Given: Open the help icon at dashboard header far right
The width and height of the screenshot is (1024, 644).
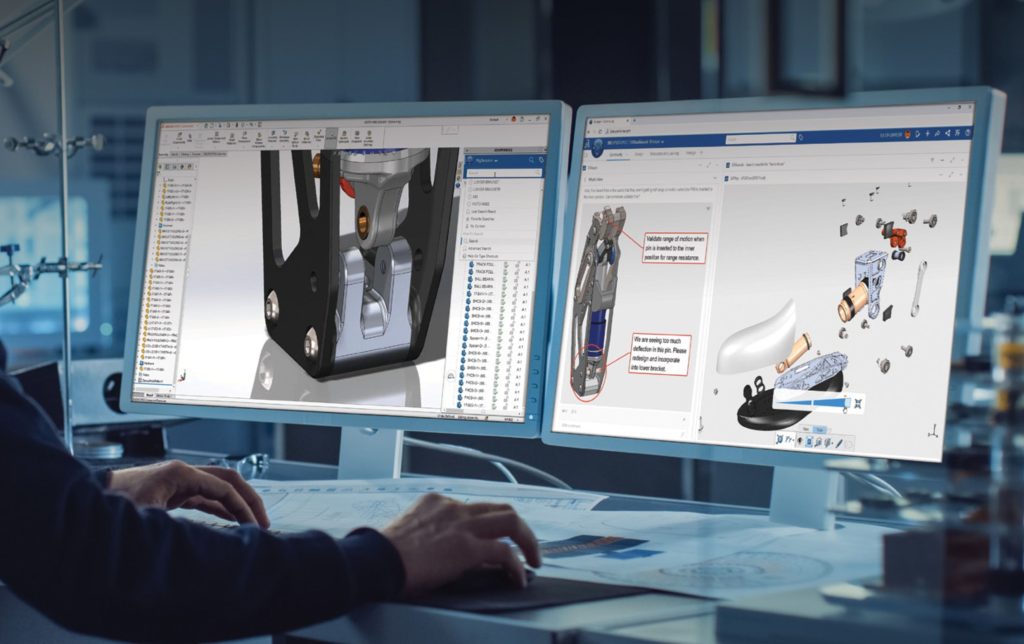Looking at the screenshot, I should point(967,133).
